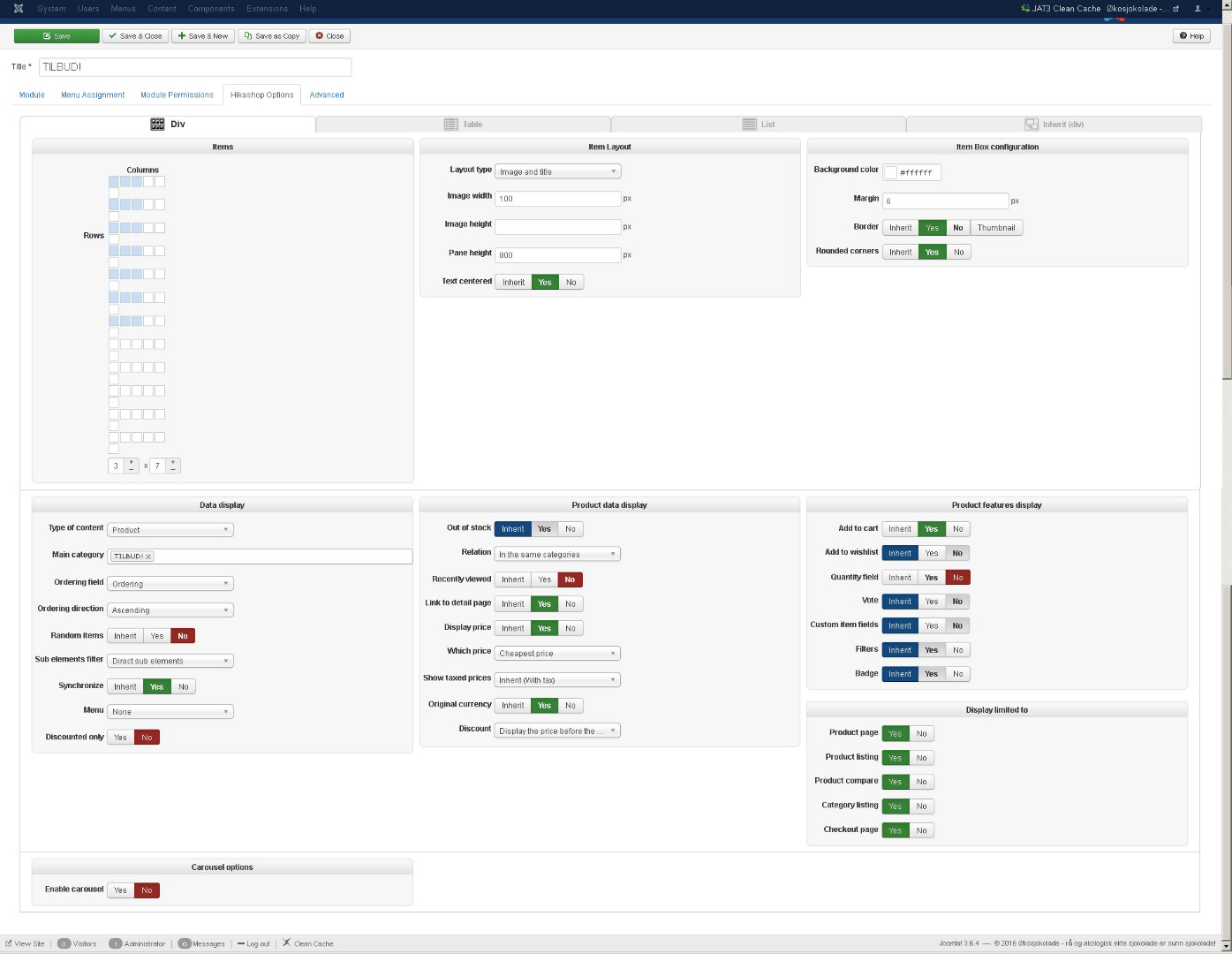Choose the Table layout icon tab

point(463,125)
